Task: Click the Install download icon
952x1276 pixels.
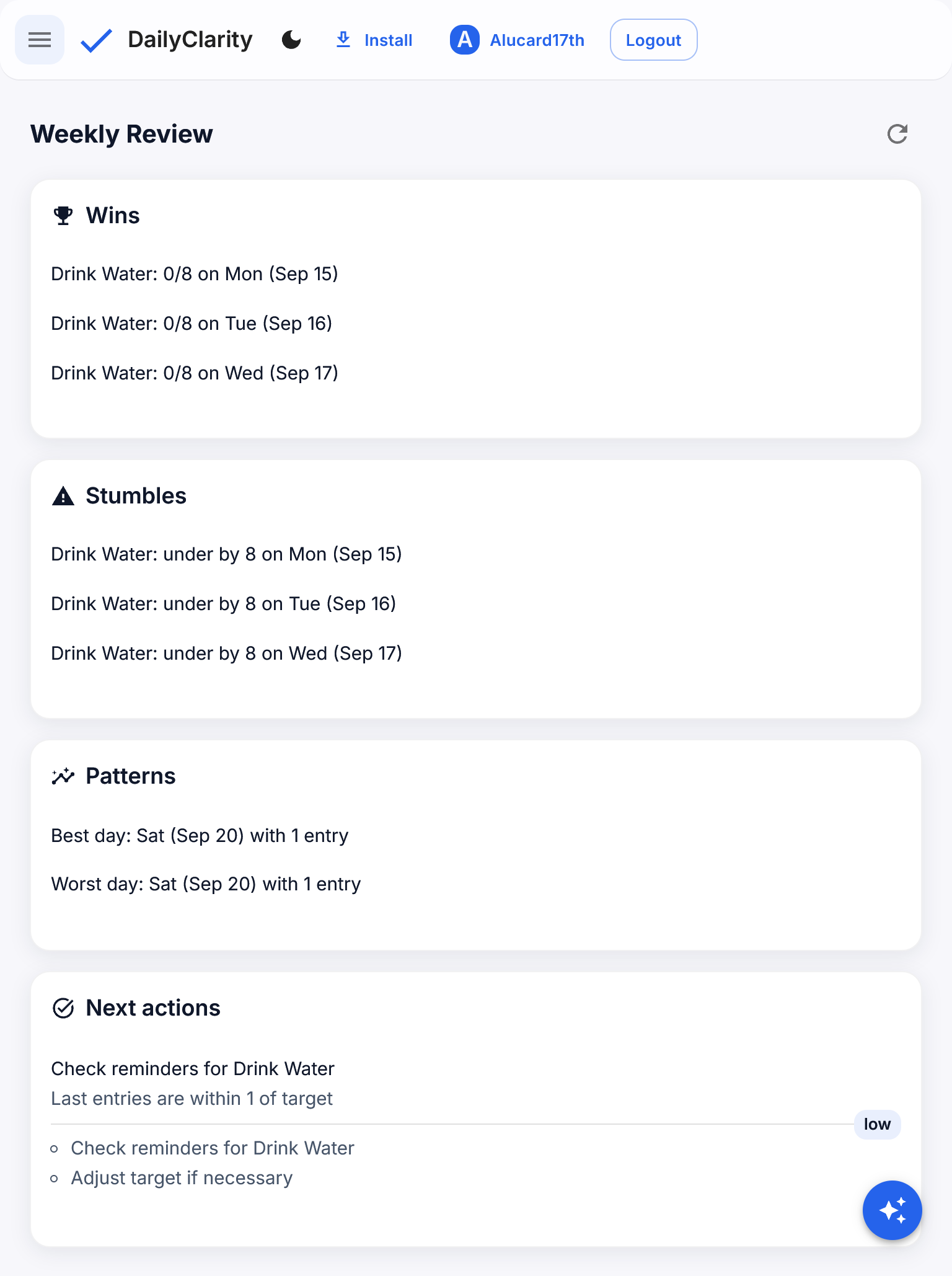Action: 343,40
